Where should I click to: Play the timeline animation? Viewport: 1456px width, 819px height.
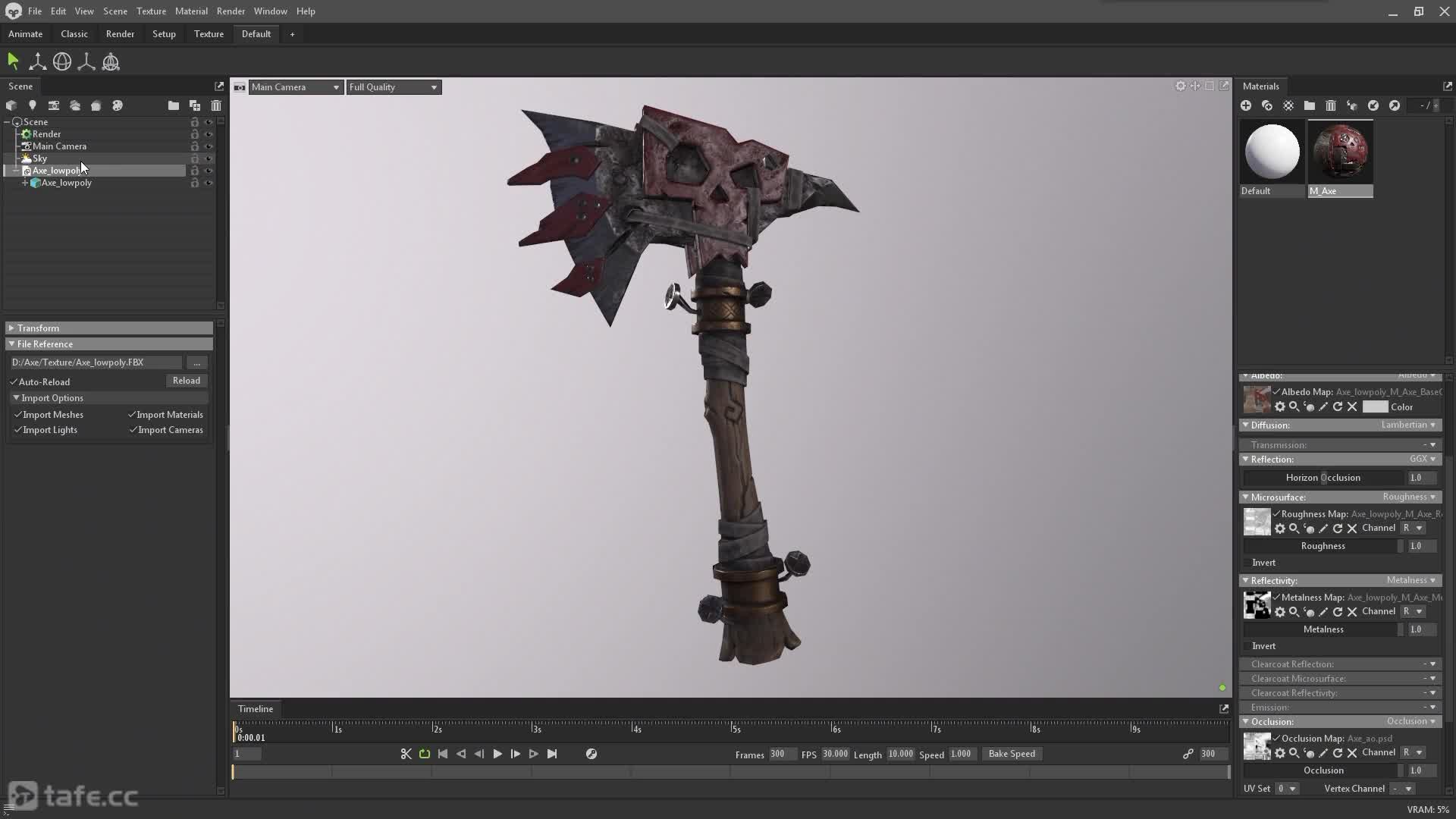497,754
